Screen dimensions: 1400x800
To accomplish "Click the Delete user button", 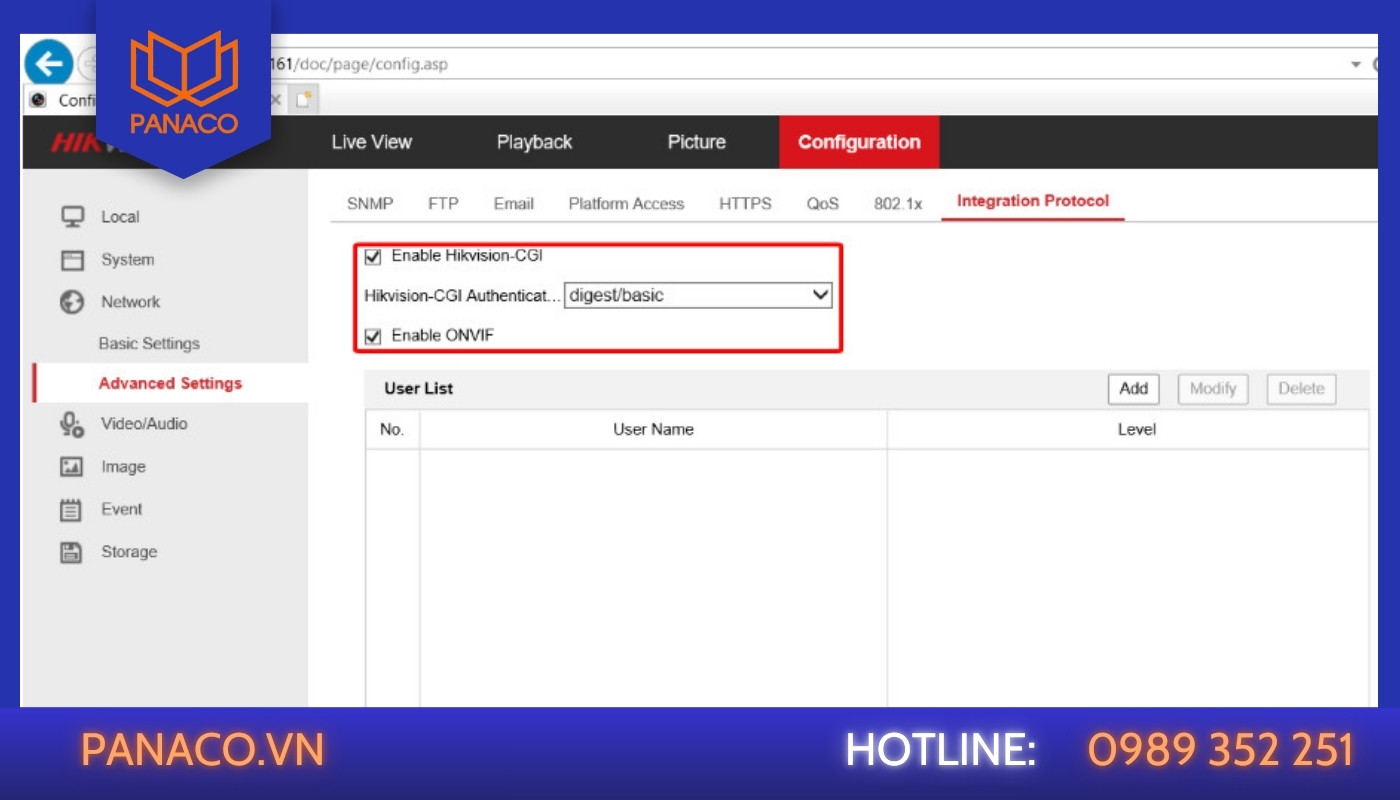I will click(1301, 389).
